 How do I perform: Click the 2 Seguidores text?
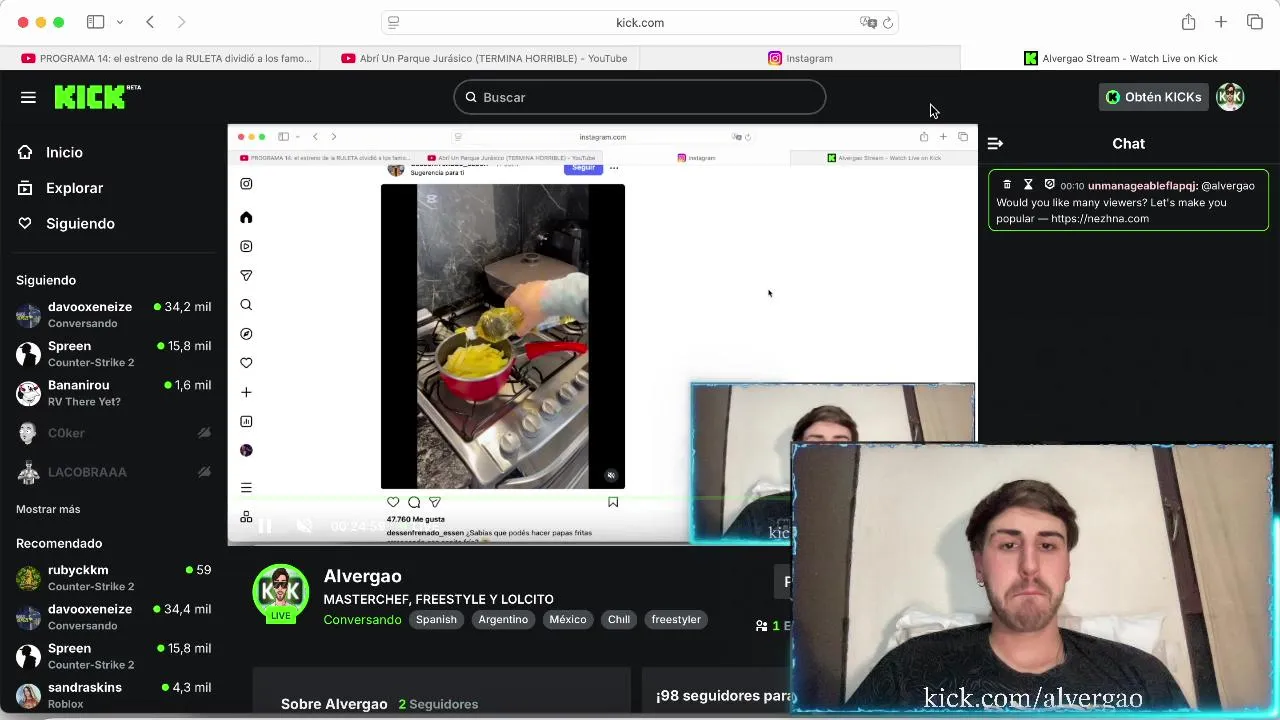point(438,704)
